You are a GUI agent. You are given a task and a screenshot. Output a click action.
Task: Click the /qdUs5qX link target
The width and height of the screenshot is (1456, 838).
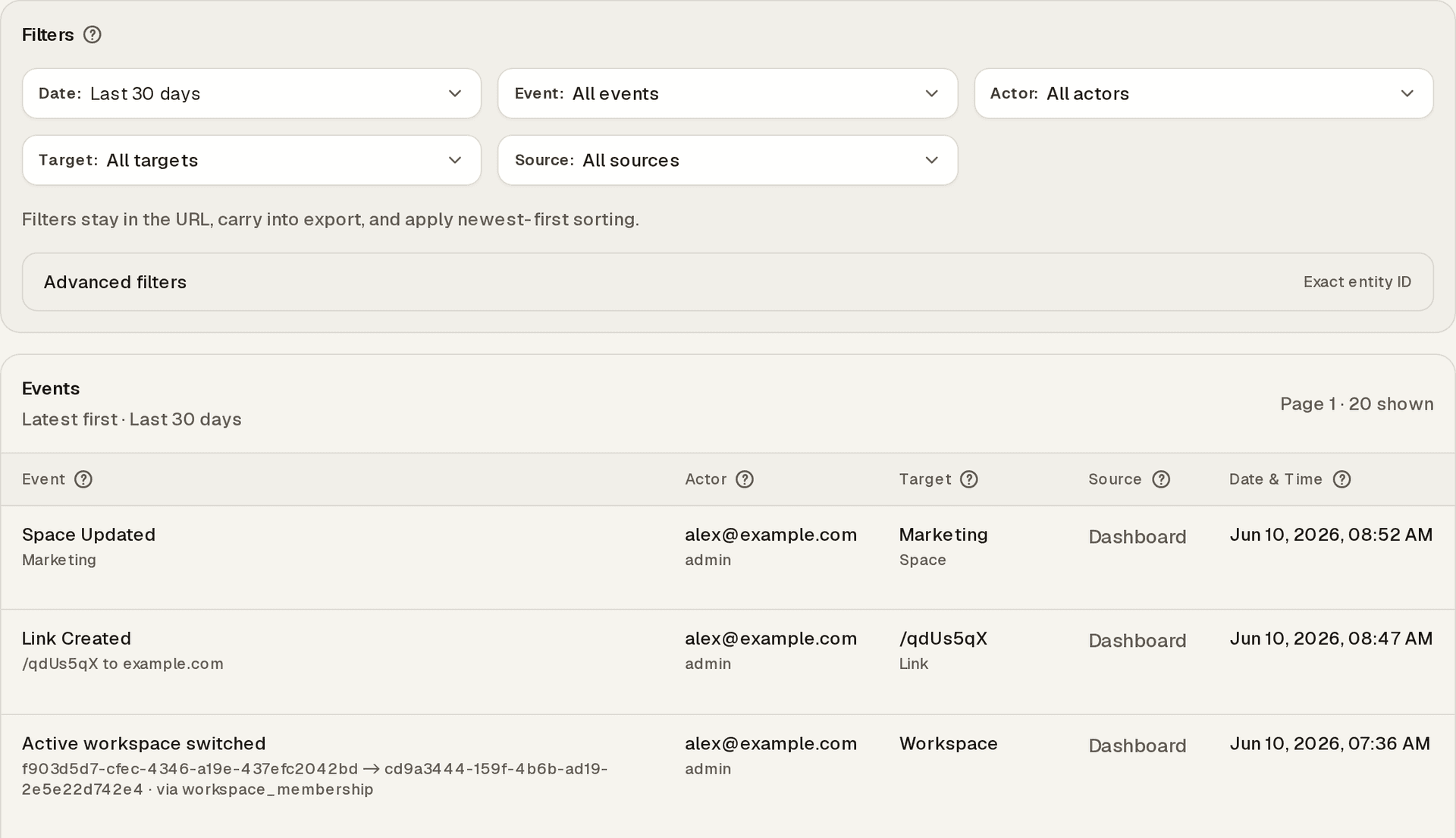[x=943, y=639]
